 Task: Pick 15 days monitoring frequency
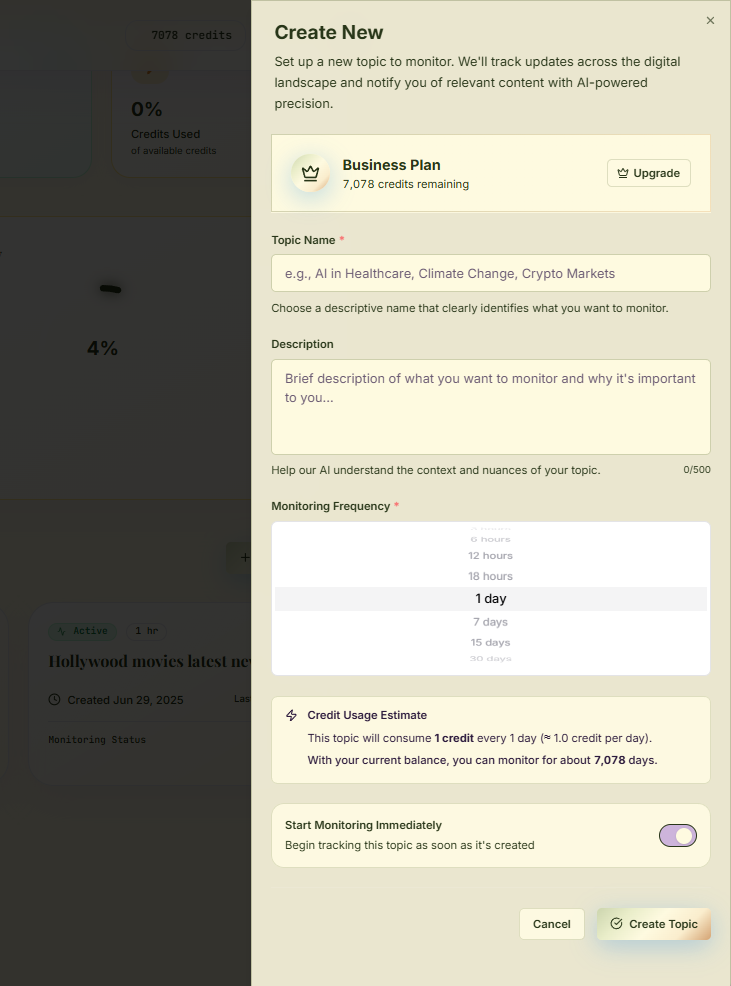pyautogui.click(x=490, y=642)
